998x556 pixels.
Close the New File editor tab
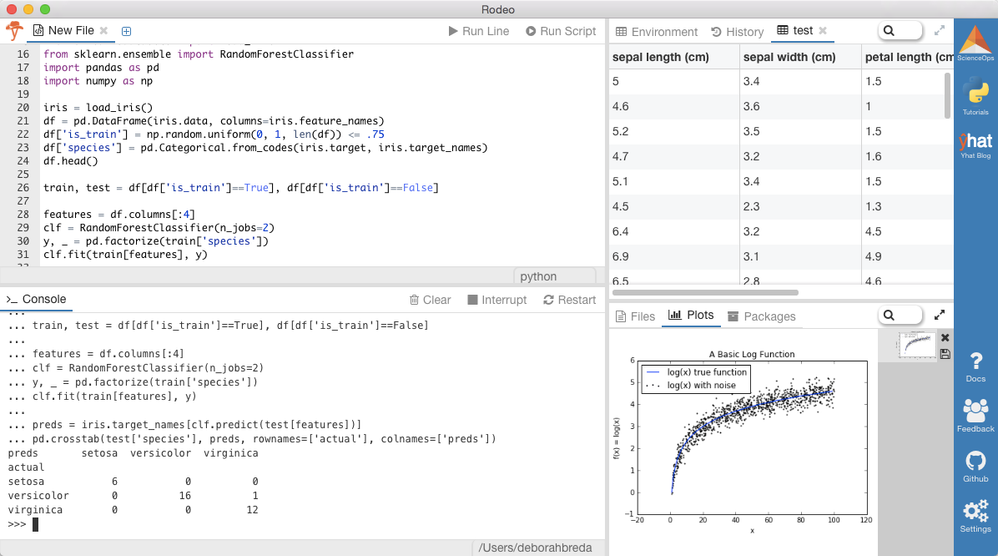point(104,31)
